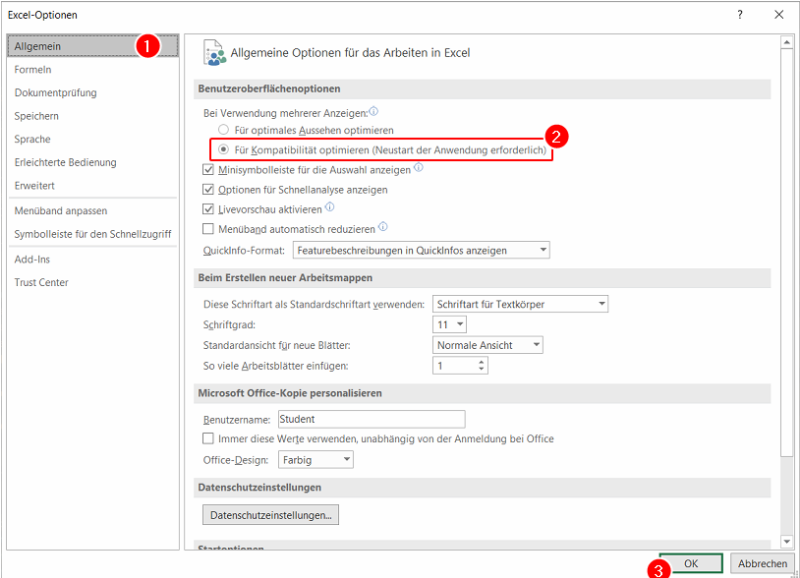Select the Allgemein category

point(93,46)
